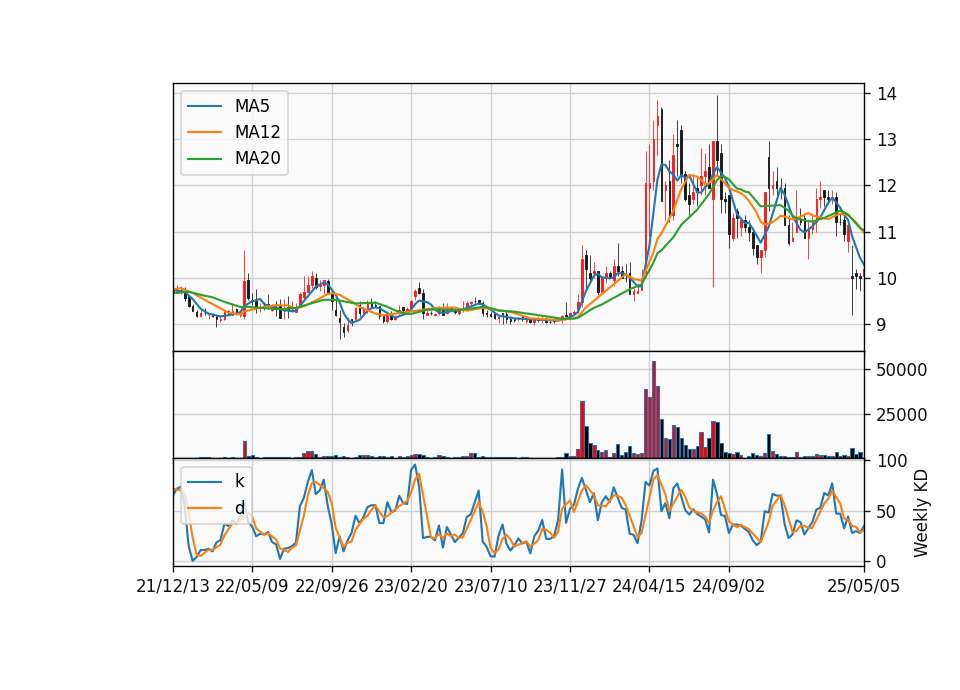
Task: Click the volume axis value 50000
Action: tap(902, 370)
